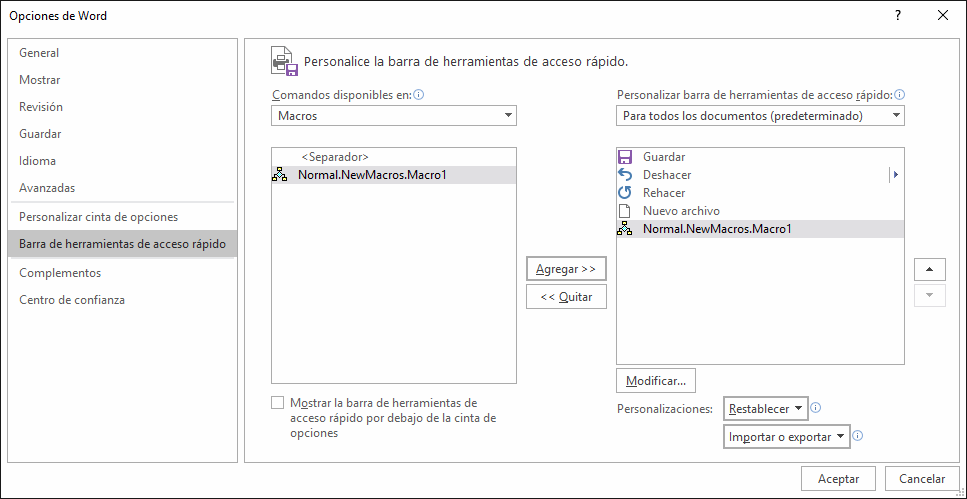Select the Guardar row in toolbar list

[760, 157]
